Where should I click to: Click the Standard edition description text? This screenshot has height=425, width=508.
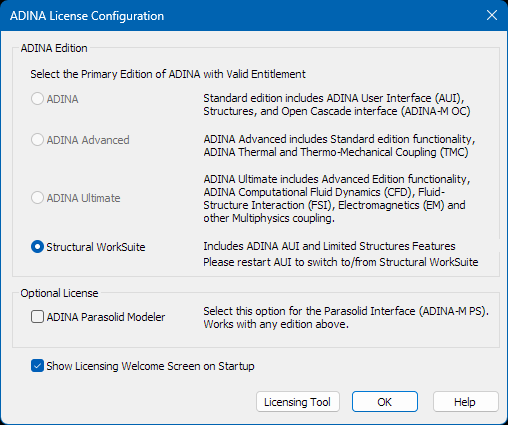click(x=337, y=105)
